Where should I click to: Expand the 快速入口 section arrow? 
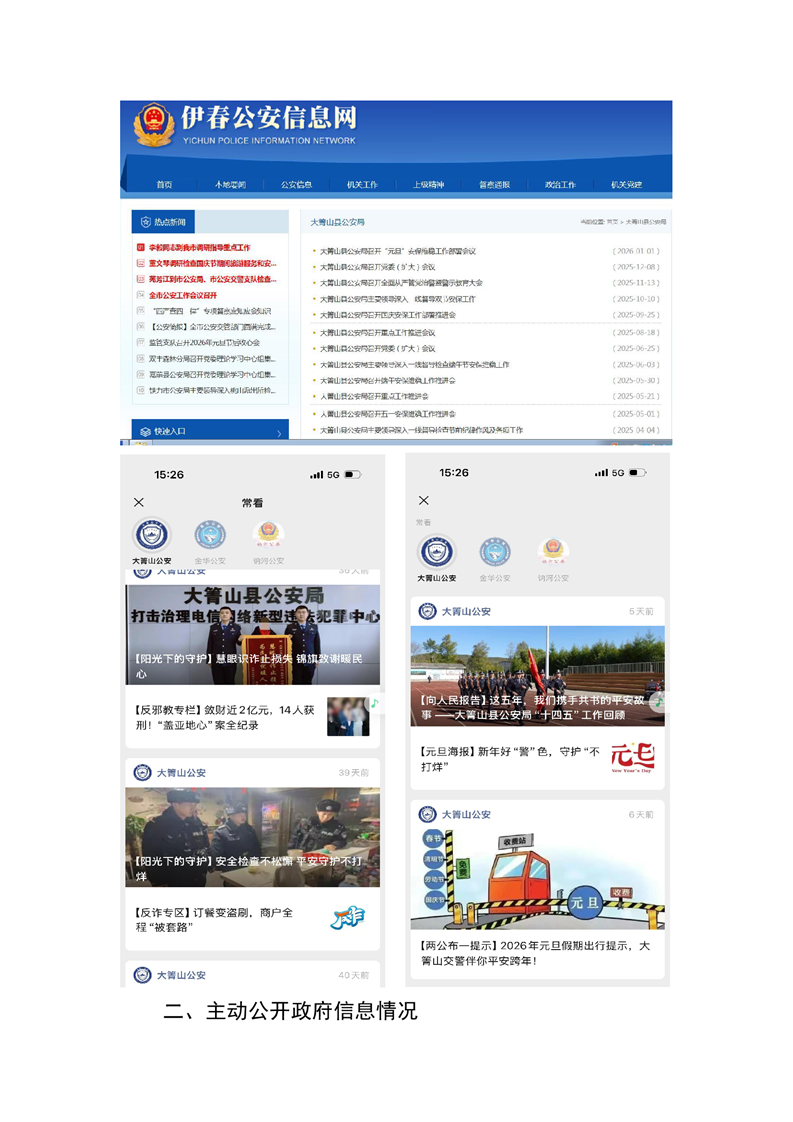pyautogui.click(x=278, y=432)
